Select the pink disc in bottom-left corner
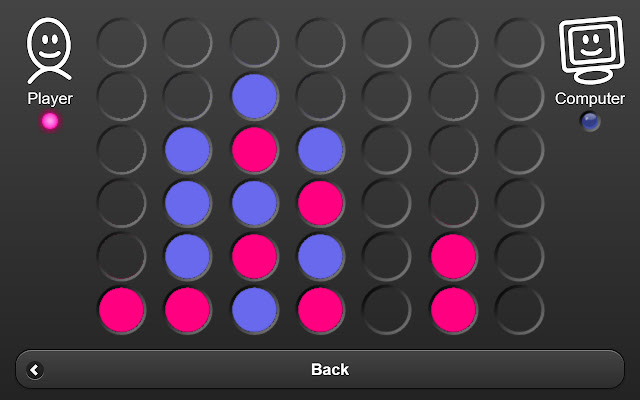 121,309
